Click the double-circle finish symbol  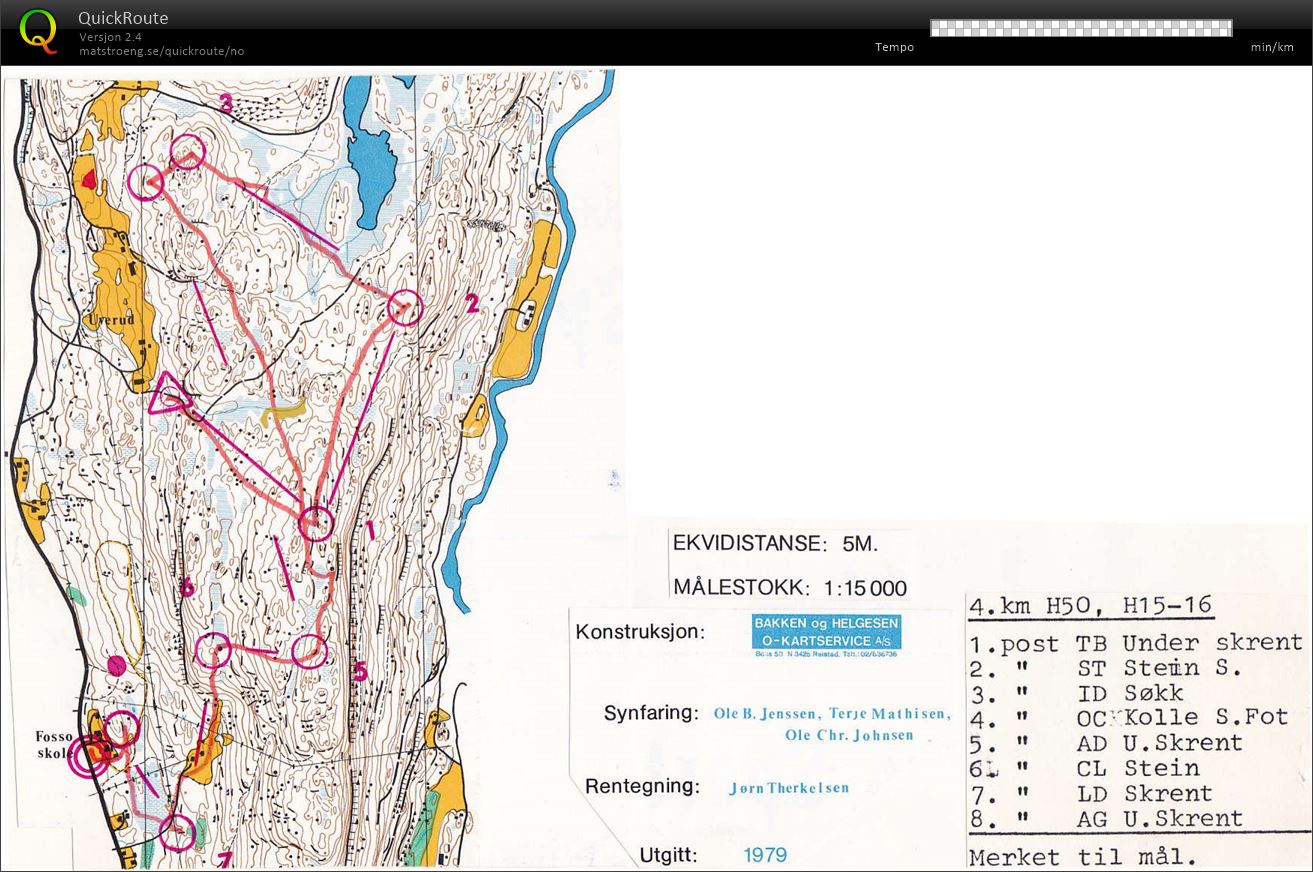tap(88, 756)
